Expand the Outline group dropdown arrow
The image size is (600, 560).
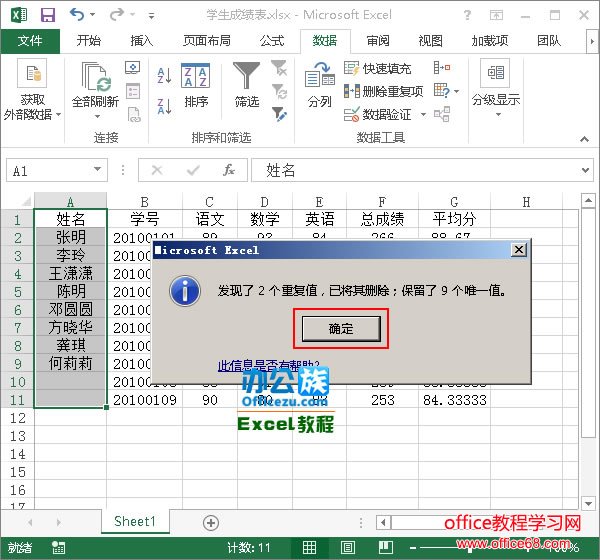pos(498,114)
